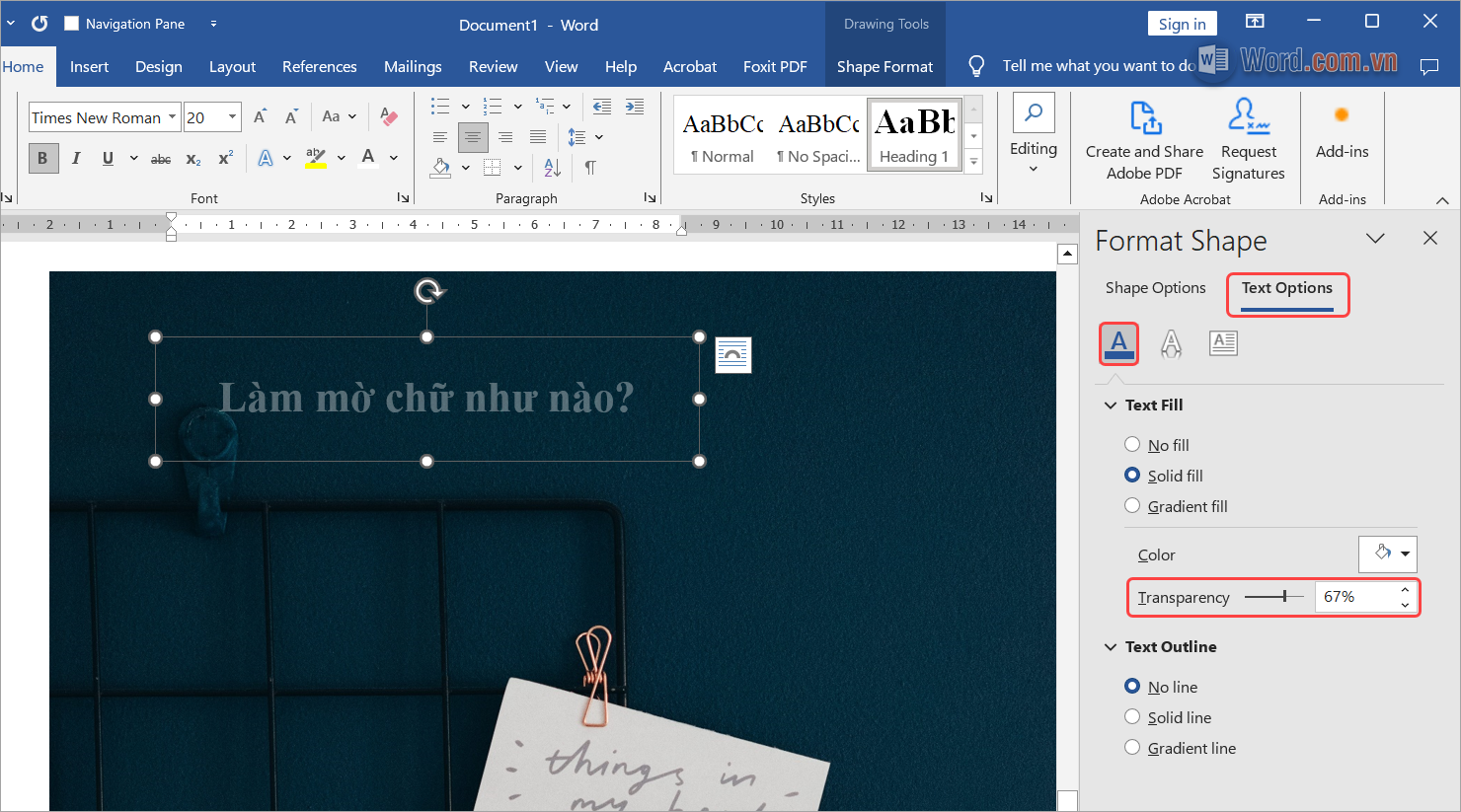Toggle Bold formatting in the Font group
This screenshot has height=812, width=1461.
tap(42, 158)
